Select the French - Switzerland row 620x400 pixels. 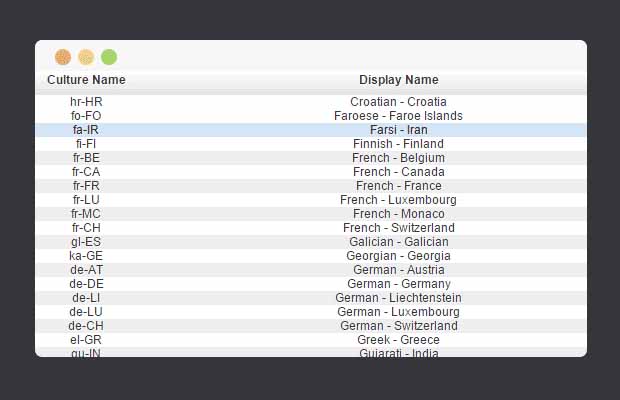(311, 228)
